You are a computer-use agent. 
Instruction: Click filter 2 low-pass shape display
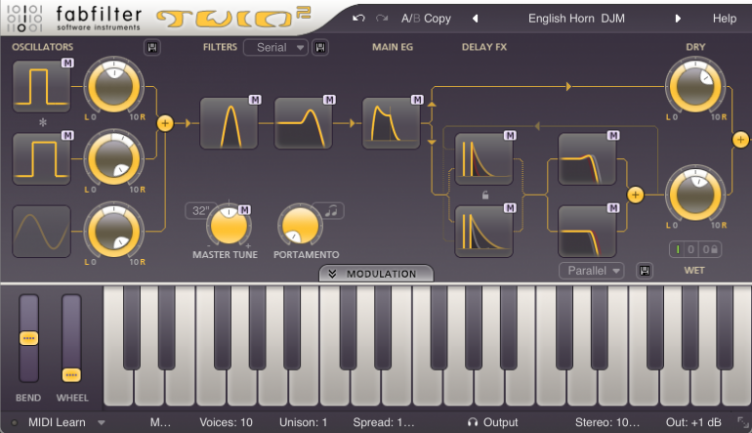click(303, 123)
